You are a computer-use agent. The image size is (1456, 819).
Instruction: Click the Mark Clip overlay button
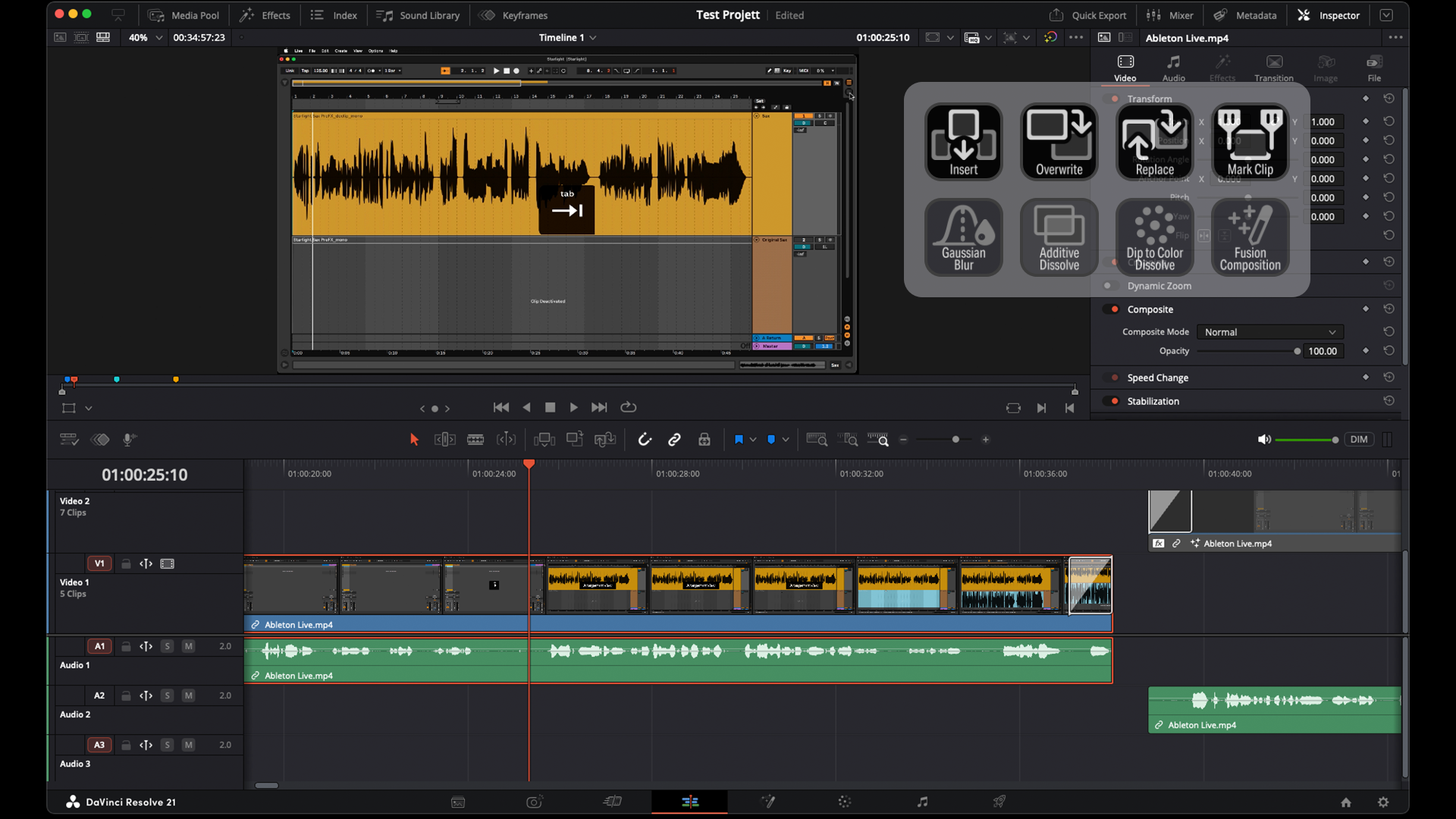pos(1250,142)
